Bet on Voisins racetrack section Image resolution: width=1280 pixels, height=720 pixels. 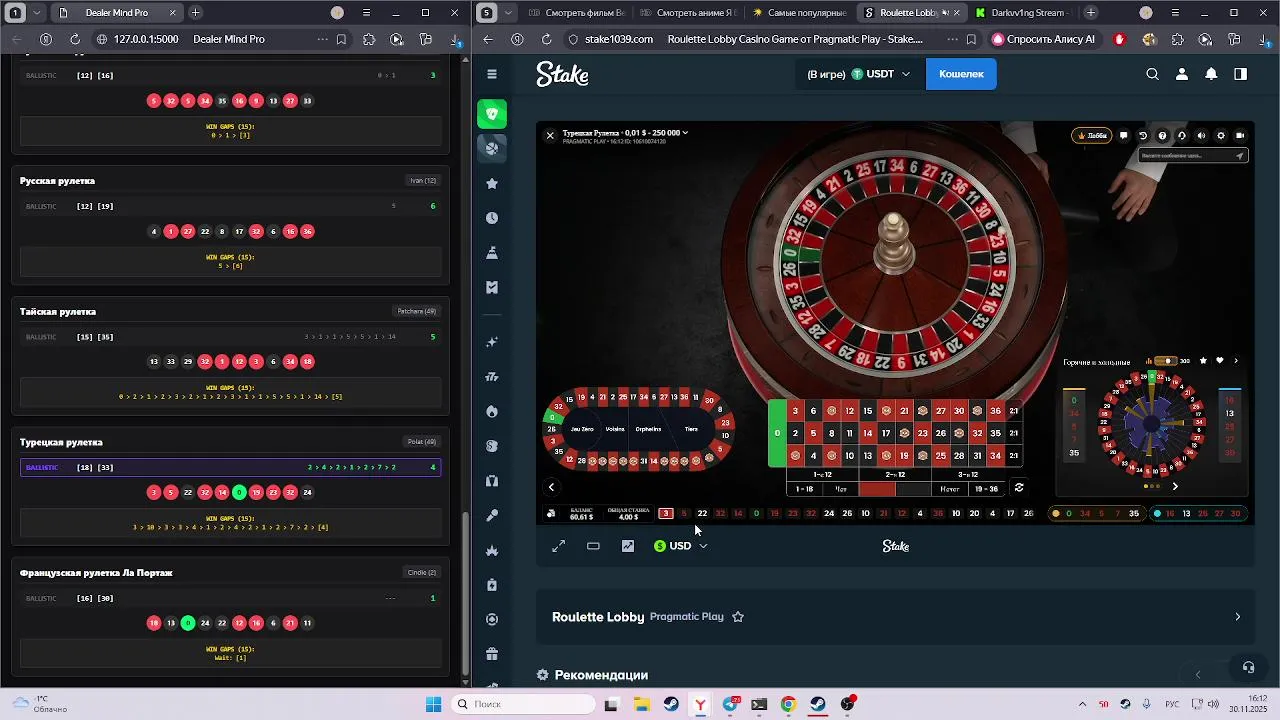click(x=615, y=429)
